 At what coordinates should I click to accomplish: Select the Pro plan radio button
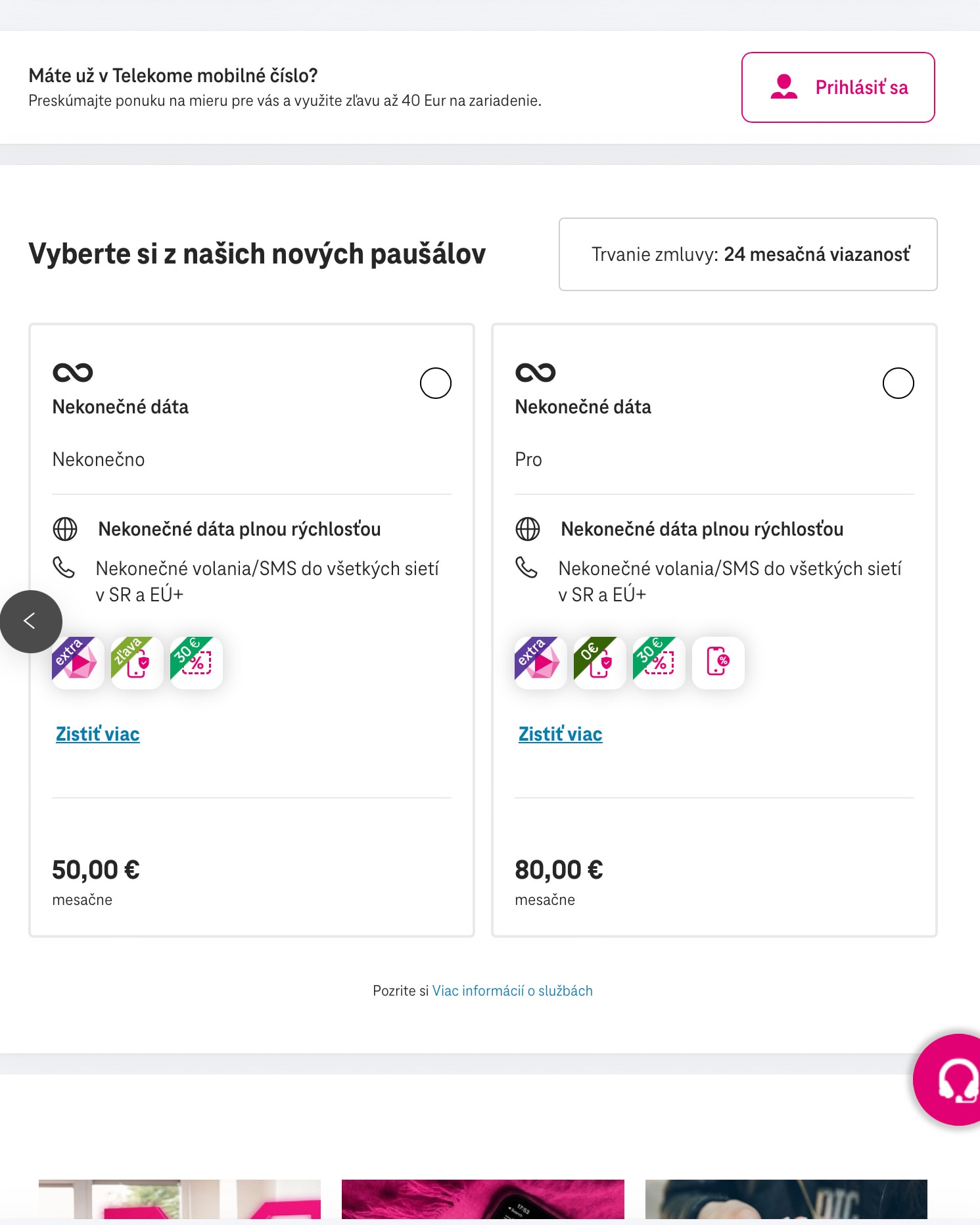pos(898,383)
